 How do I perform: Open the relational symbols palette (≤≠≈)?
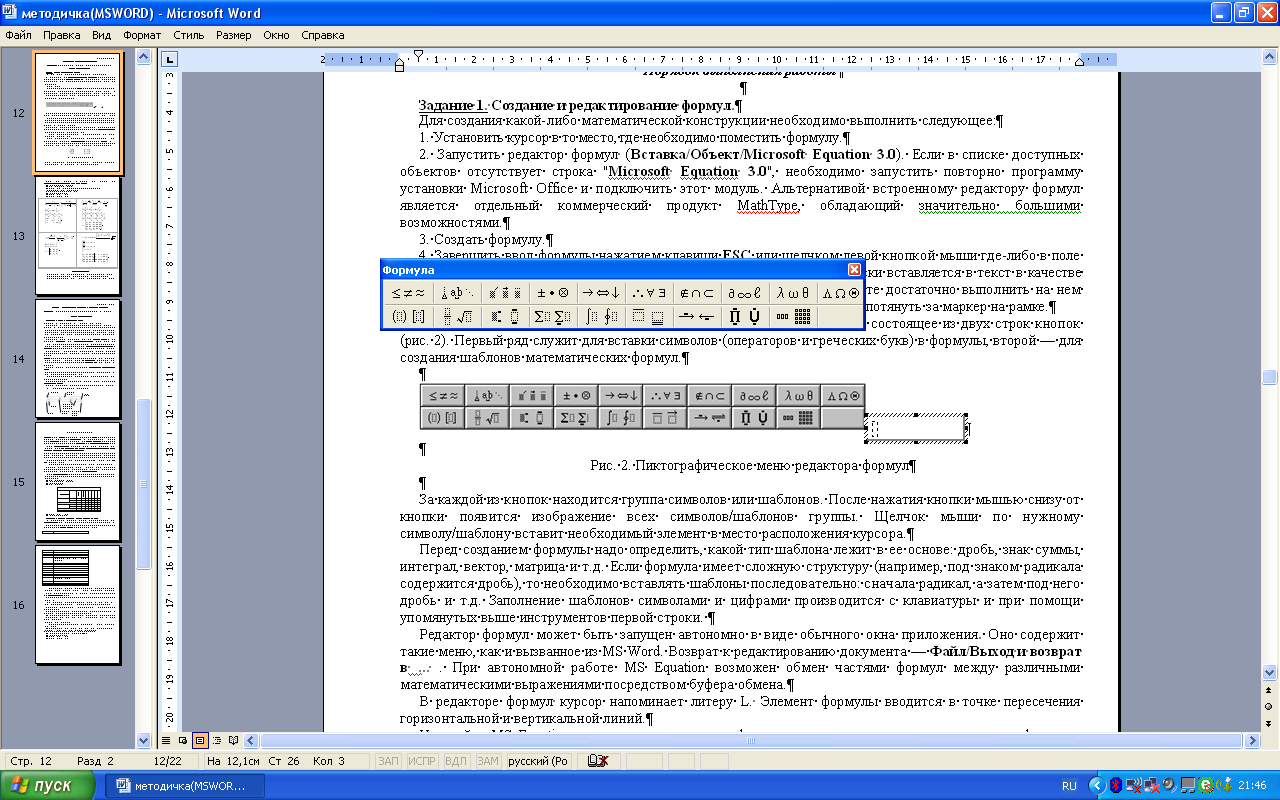point(408,293)
